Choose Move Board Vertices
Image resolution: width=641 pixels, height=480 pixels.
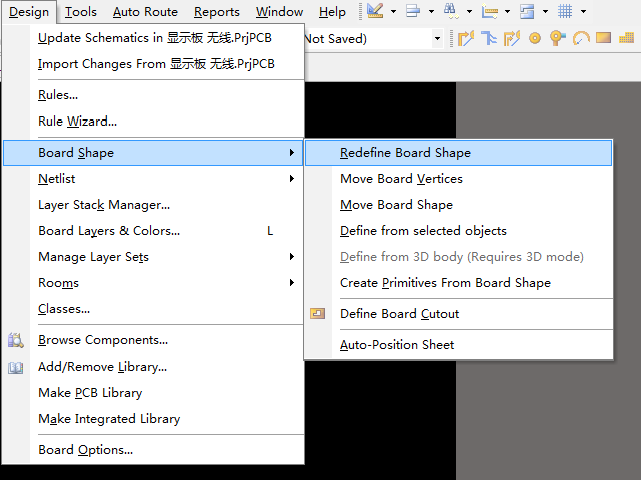click(x=458, y=179)
